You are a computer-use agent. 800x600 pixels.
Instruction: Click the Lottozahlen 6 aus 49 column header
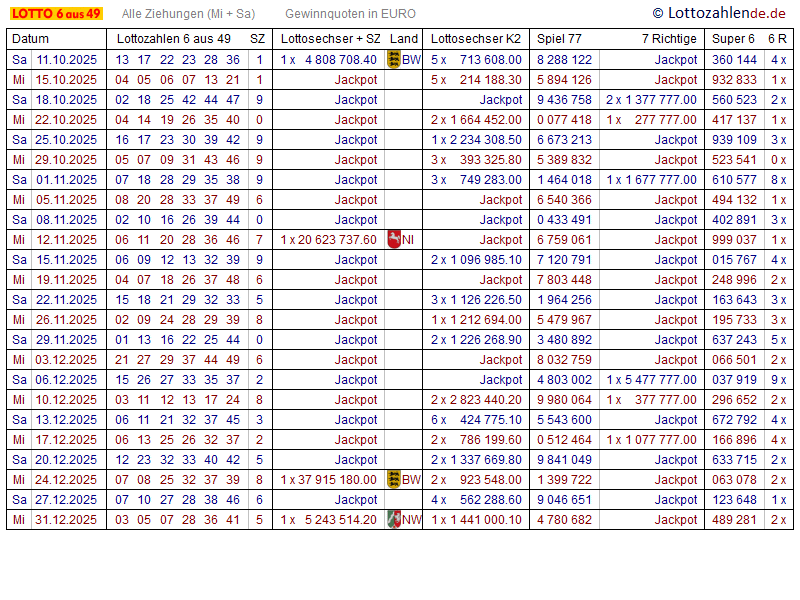click(173, 38)
